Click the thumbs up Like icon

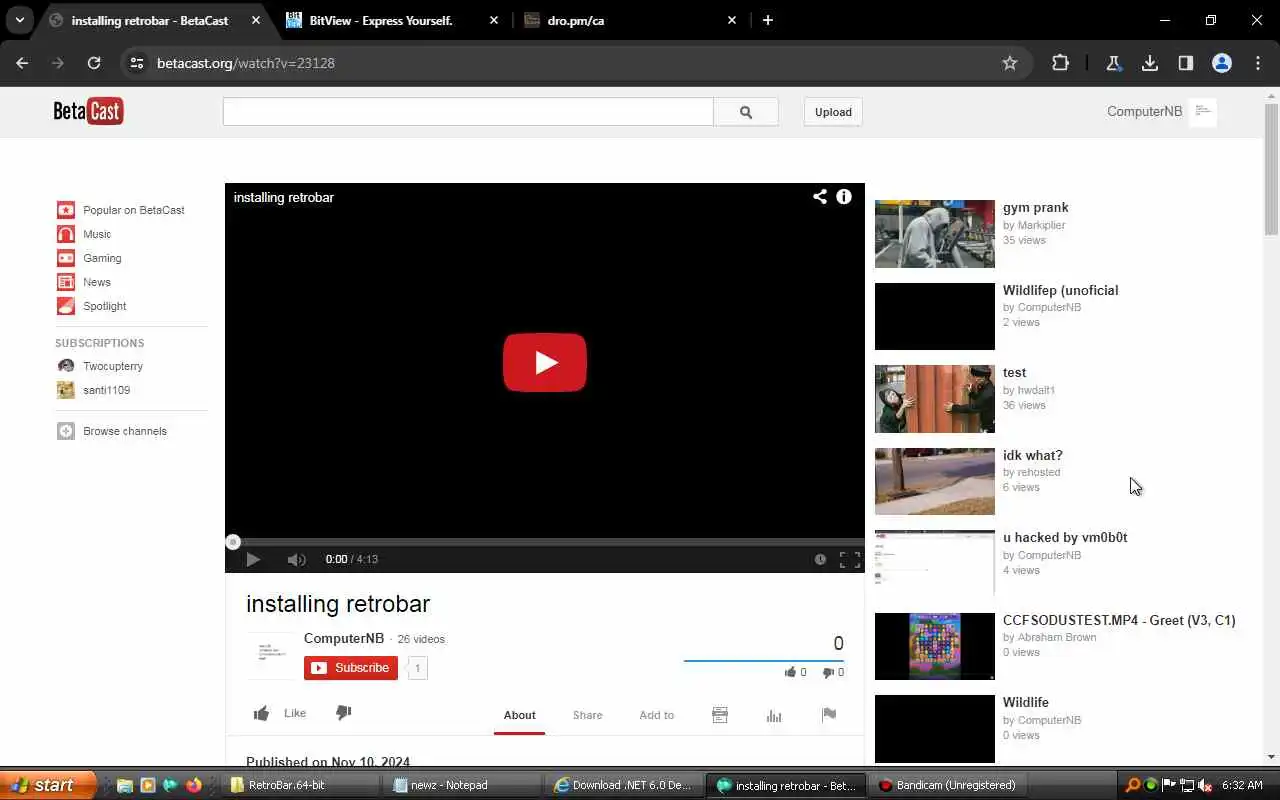click(262, 713)
